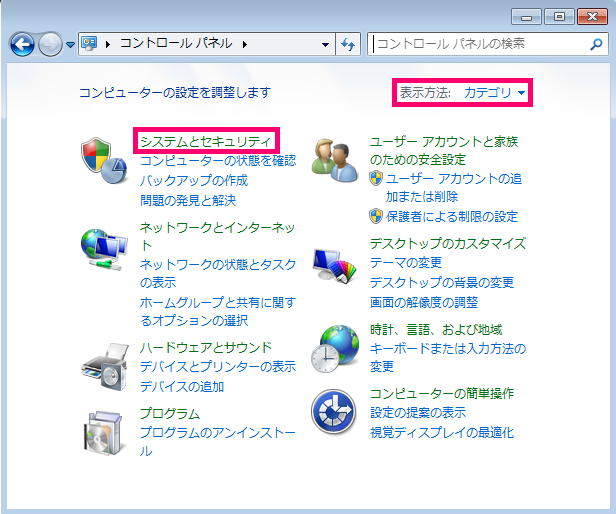Open ホームグループと共有に関するオプションの選択 link
This screenshot has height=514, width=616.
pos(218,311)
